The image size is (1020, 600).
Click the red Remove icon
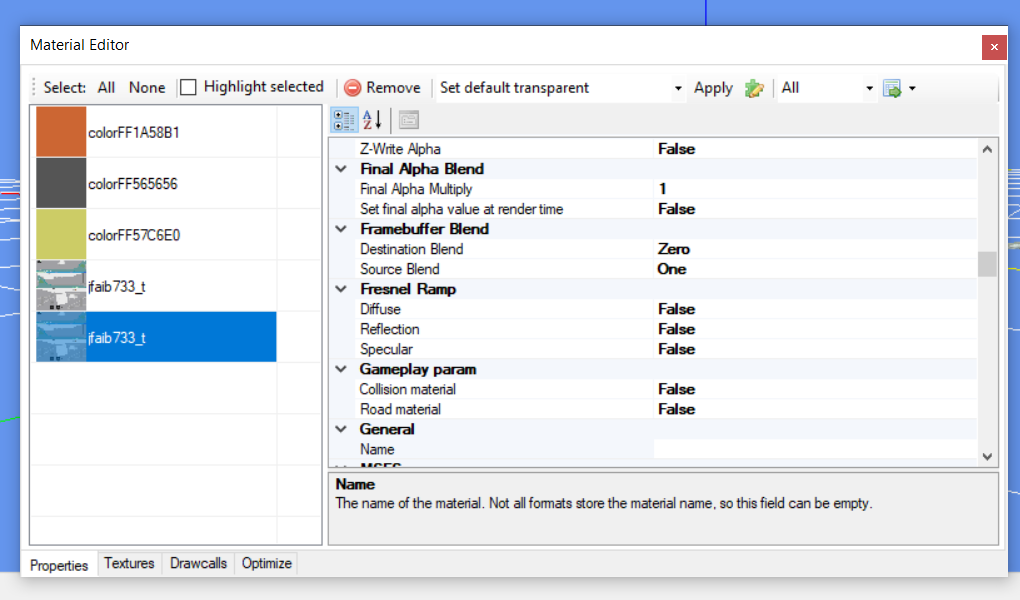pyautogui.click(x=352, y=88)
